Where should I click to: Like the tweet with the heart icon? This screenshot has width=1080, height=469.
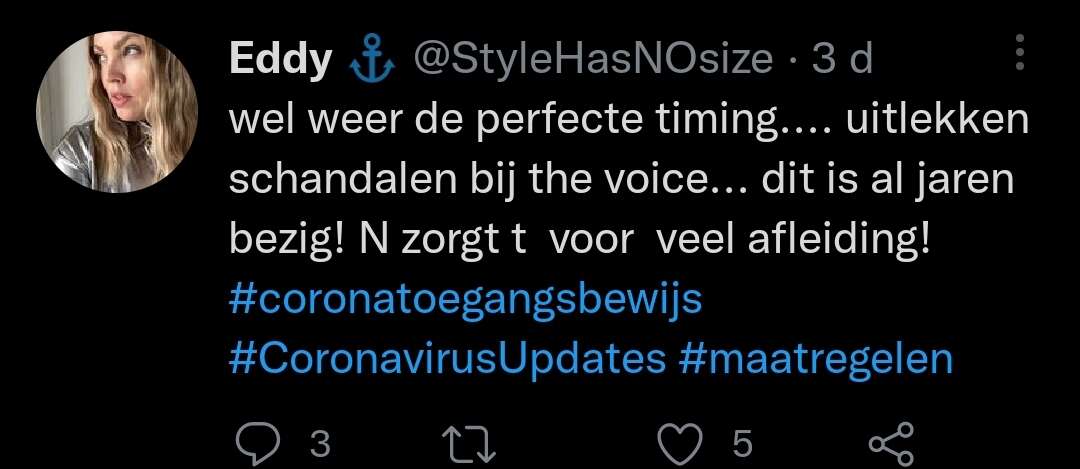[x=679, y=444]
